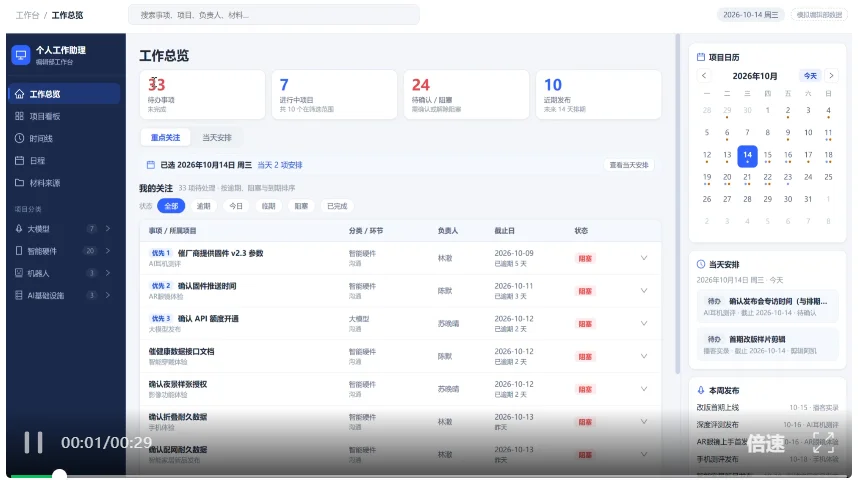858x480 pixels.
Task: Click the 查看当天安排 button
Action: pos(629,165)
